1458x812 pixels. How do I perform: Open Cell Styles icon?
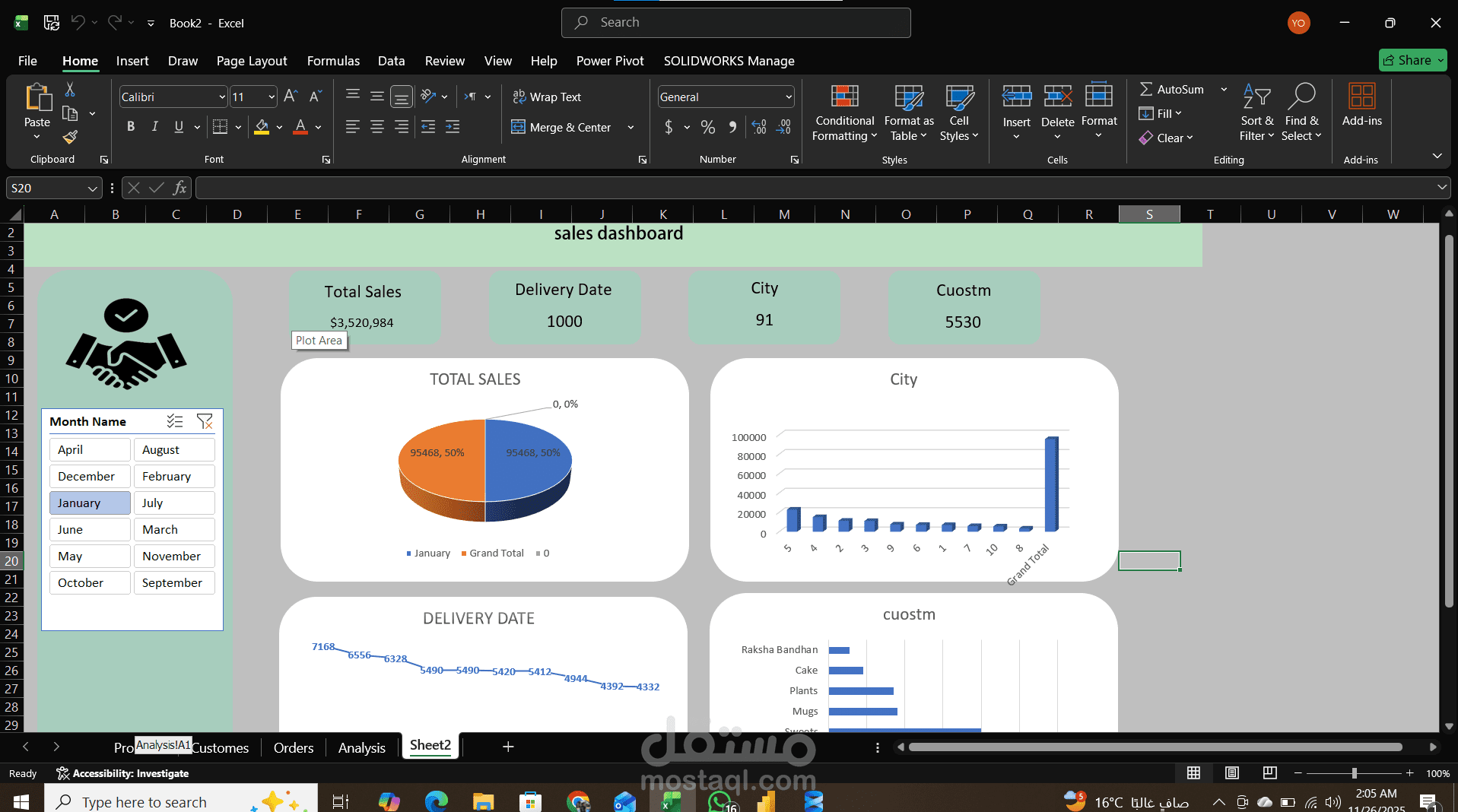pyautogui.click(x=959, y=97)
